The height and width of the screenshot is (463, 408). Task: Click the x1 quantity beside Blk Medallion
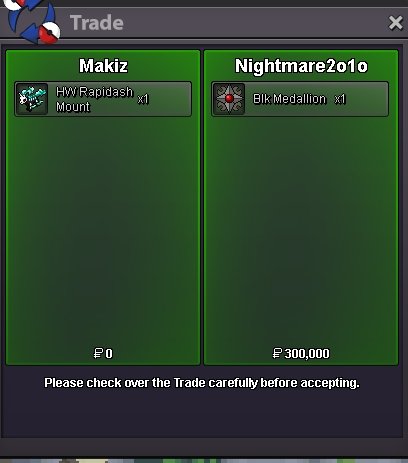[x=340, y=99]
